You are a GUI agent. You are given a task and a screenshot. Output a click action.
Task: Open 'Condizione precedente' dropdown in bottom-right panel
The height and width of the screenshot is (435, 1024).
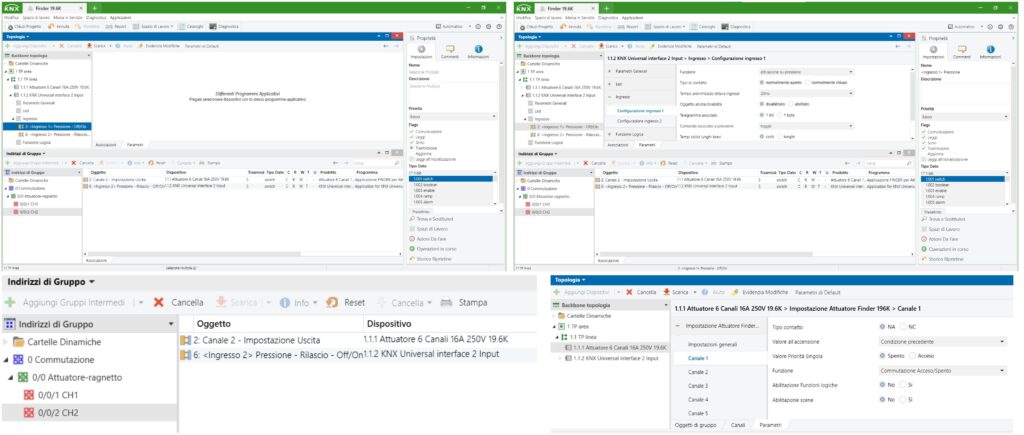tap(942, 342)
